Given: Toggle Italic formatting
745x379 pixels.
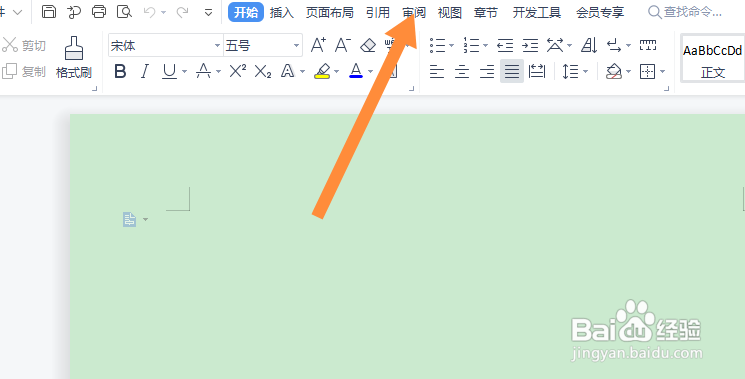Looking at the screenshot, I should pos(144,72).
